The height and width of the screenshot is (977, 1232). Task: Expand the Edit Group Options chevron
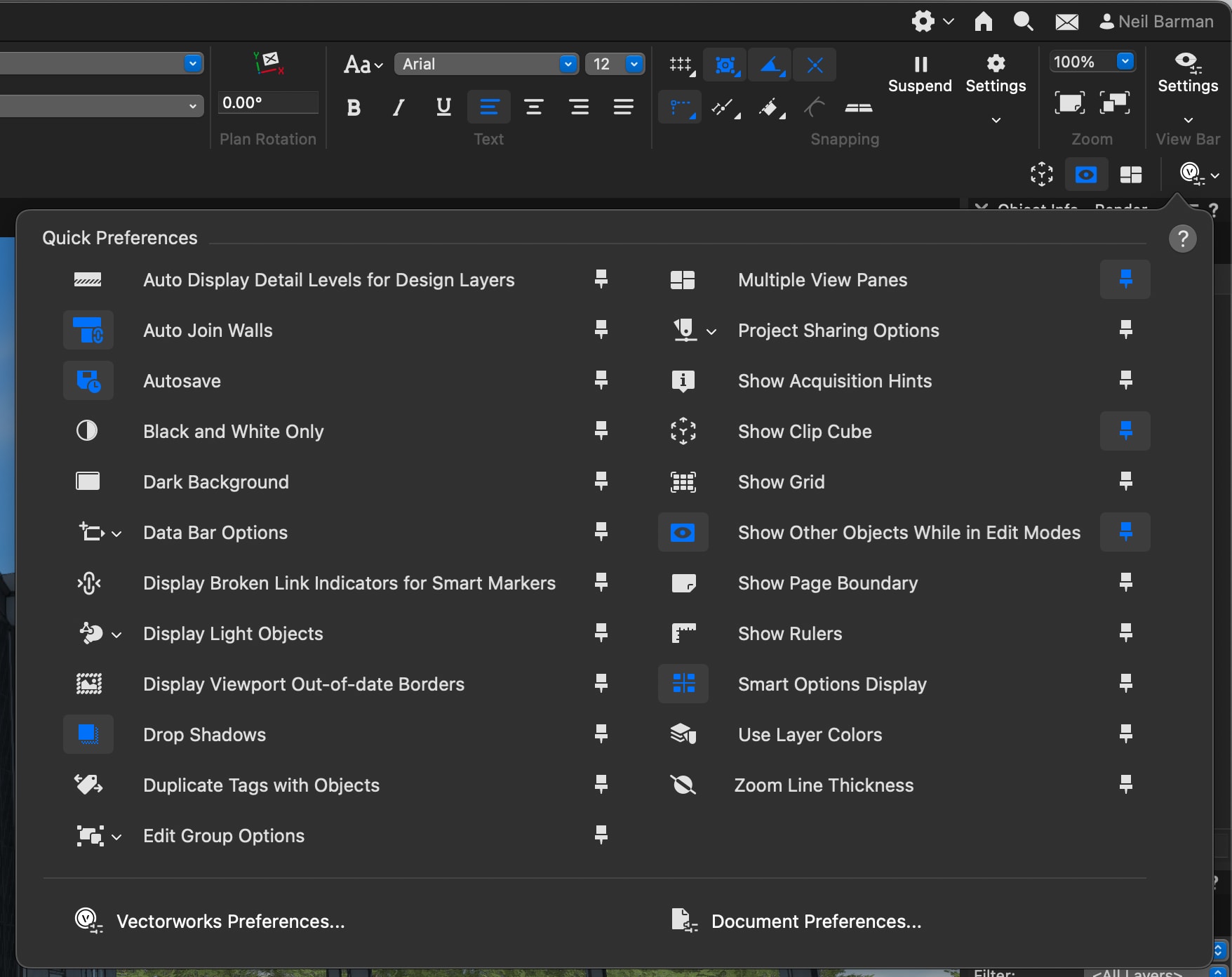tap(116, 837)
